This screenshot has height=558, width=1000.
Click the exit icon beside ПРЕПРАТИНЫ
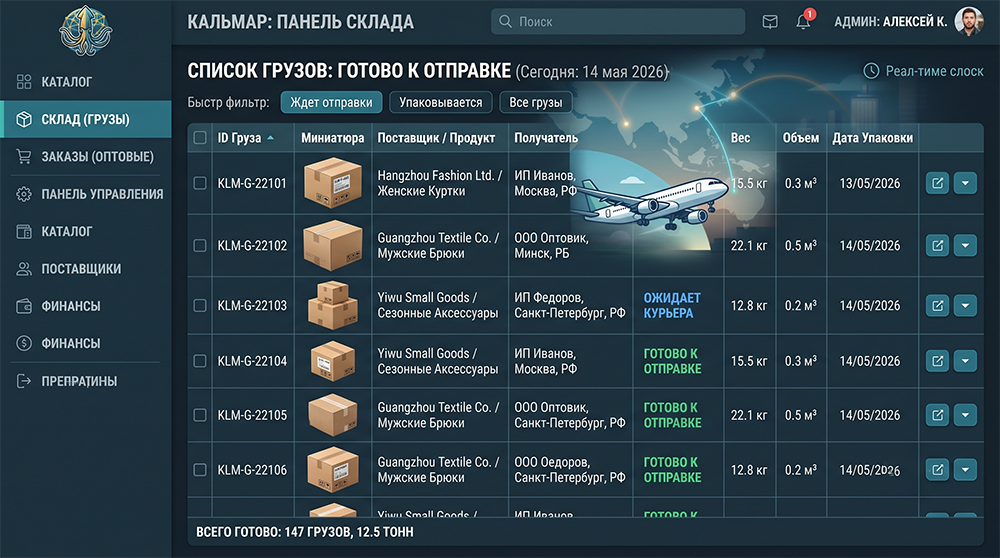pos(24,381)
